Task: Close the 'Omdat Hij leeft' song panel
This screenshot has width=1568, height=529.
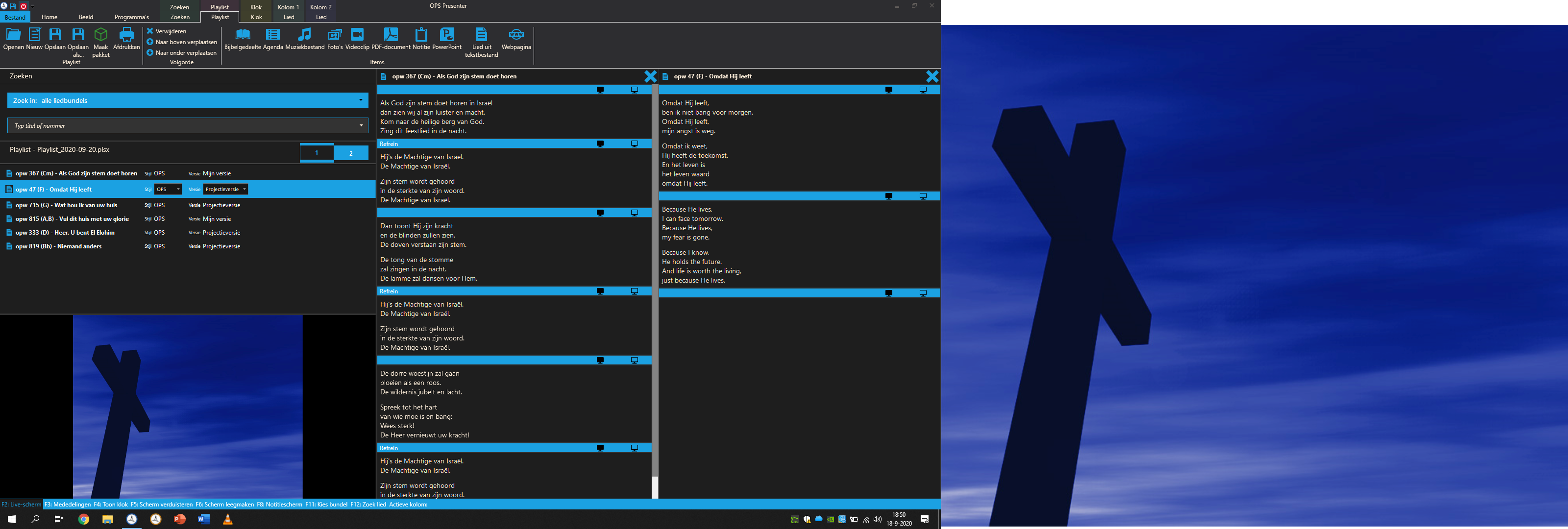Action: [932, 76]
